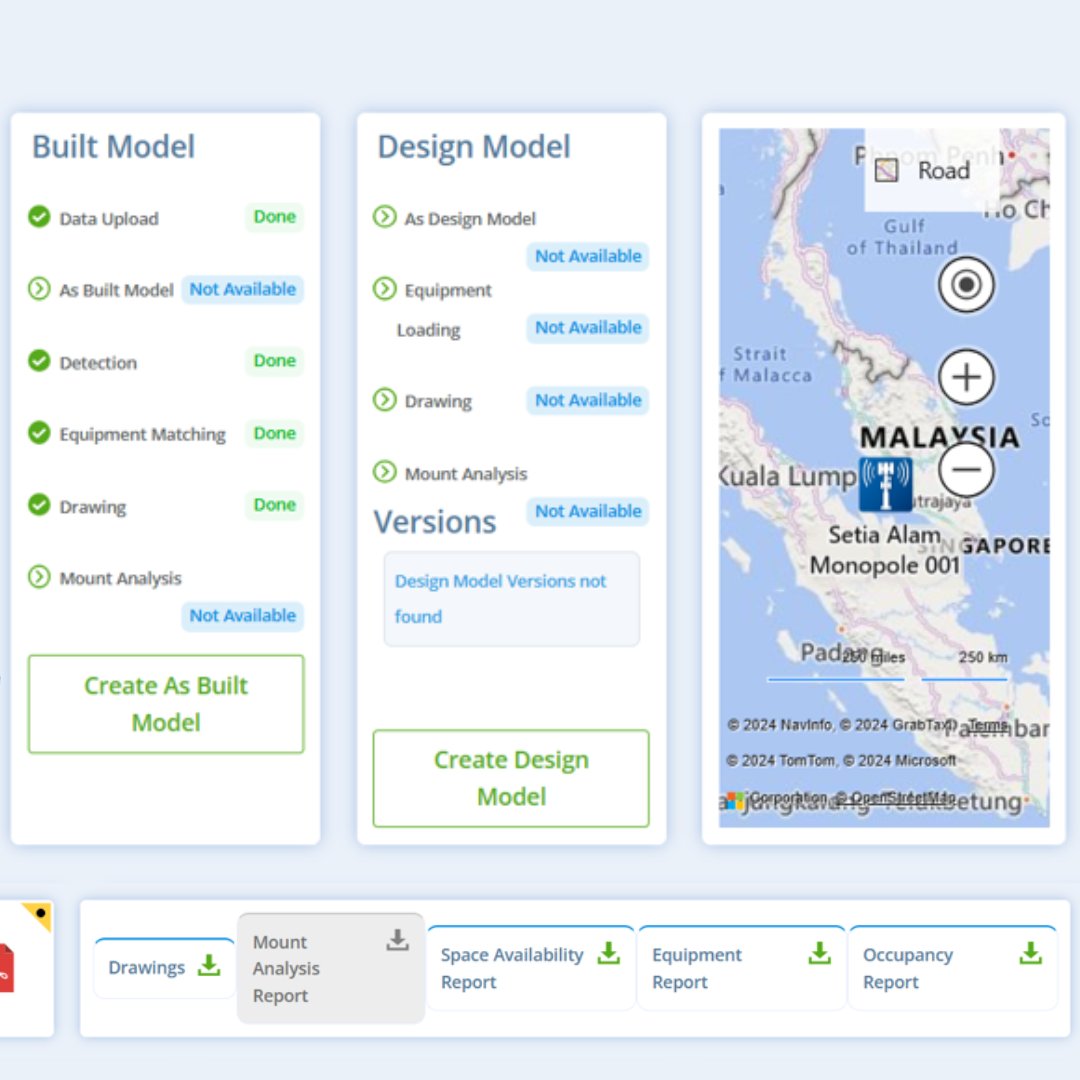Click the Data Upload green checkmark
Viewport: 1080px width, 1080px height.
(39, 217)
